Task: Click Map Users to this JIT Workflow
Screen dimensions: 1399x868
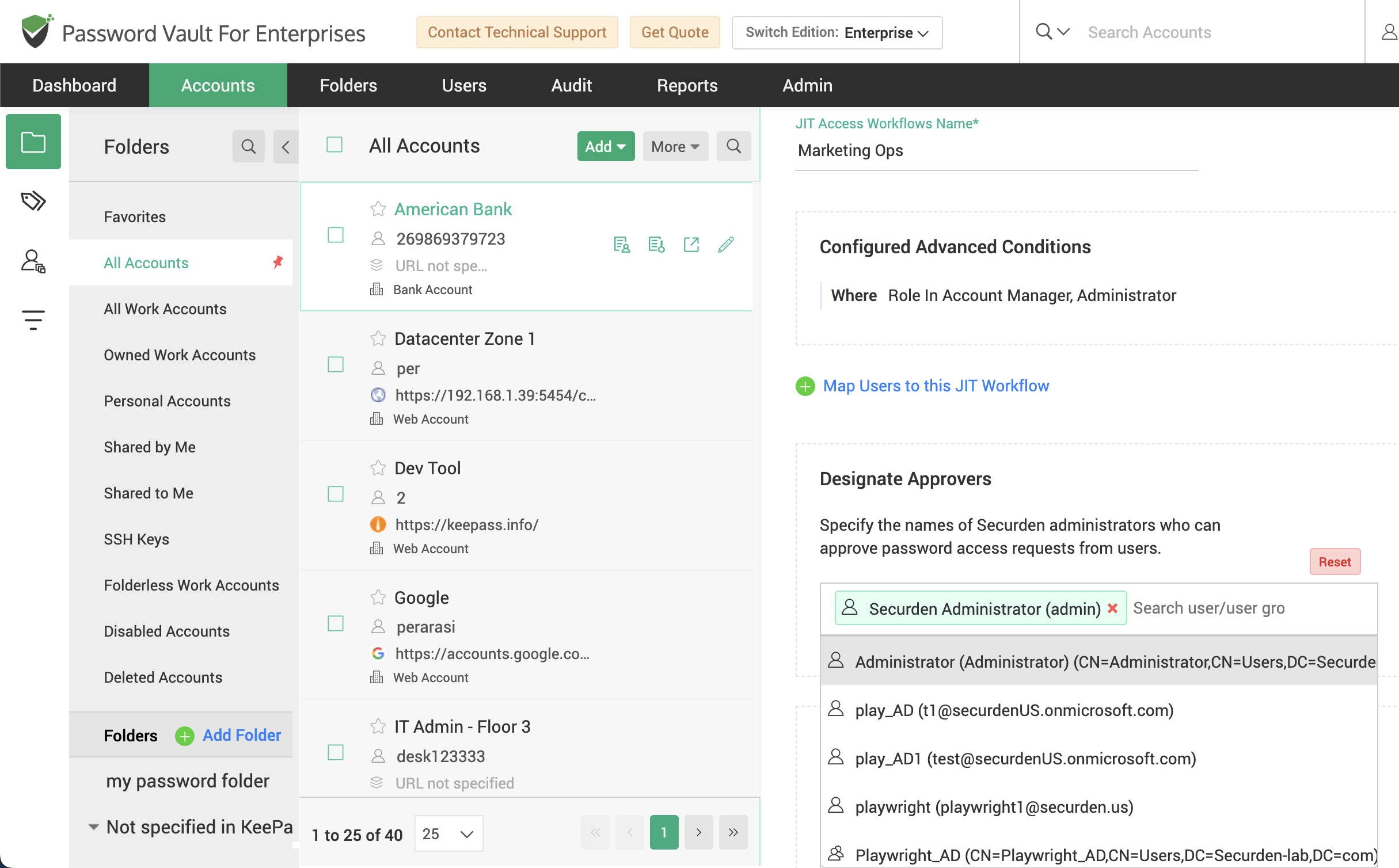Action: tap(936, 386)
